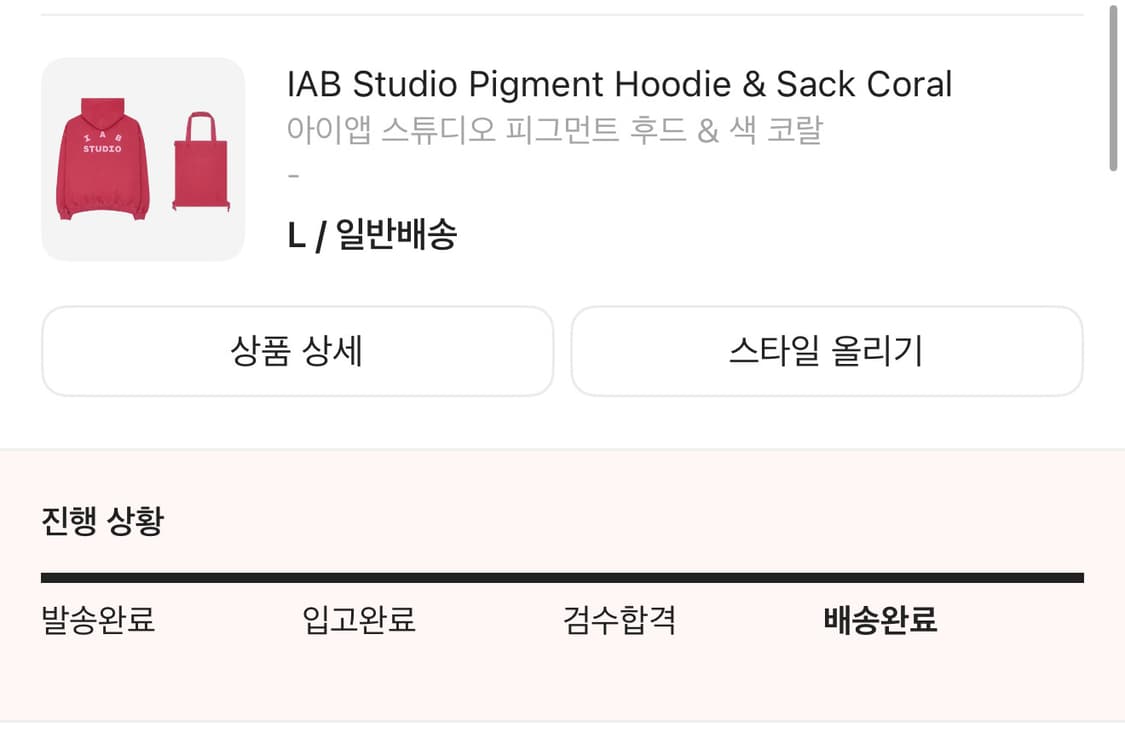The image size is (1125, 750).
Task: Choose the bold 배송완료 progress step
Action: (x=880, y=620)
